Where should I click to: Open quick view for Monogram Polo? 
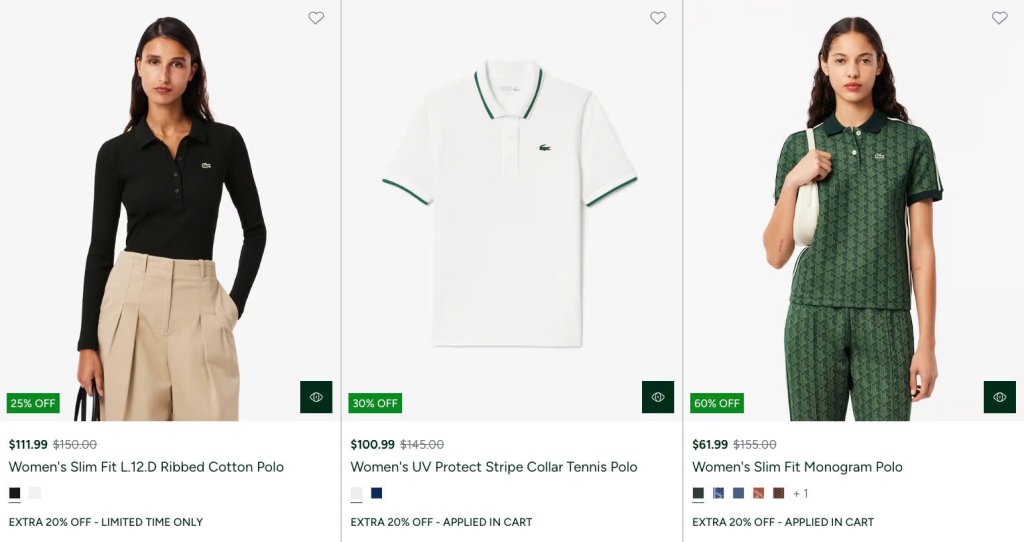point(999,397)
